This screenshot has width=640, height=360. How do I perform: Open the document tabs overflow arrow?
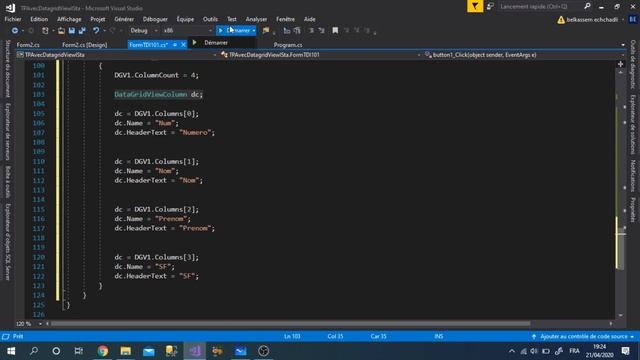623,45
